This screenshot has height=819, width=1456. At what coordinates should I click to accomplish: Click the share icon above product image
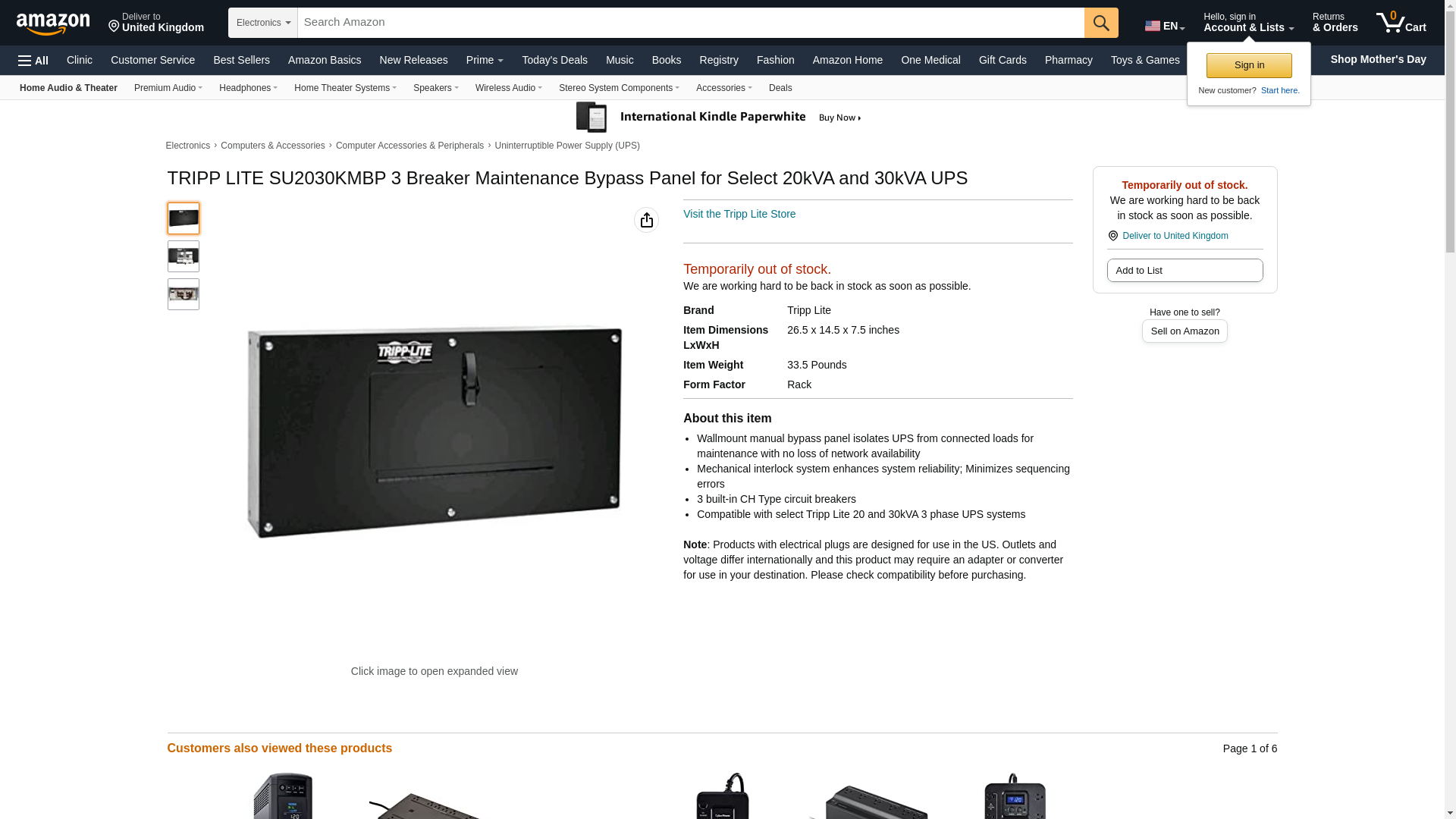pos(646,220)
